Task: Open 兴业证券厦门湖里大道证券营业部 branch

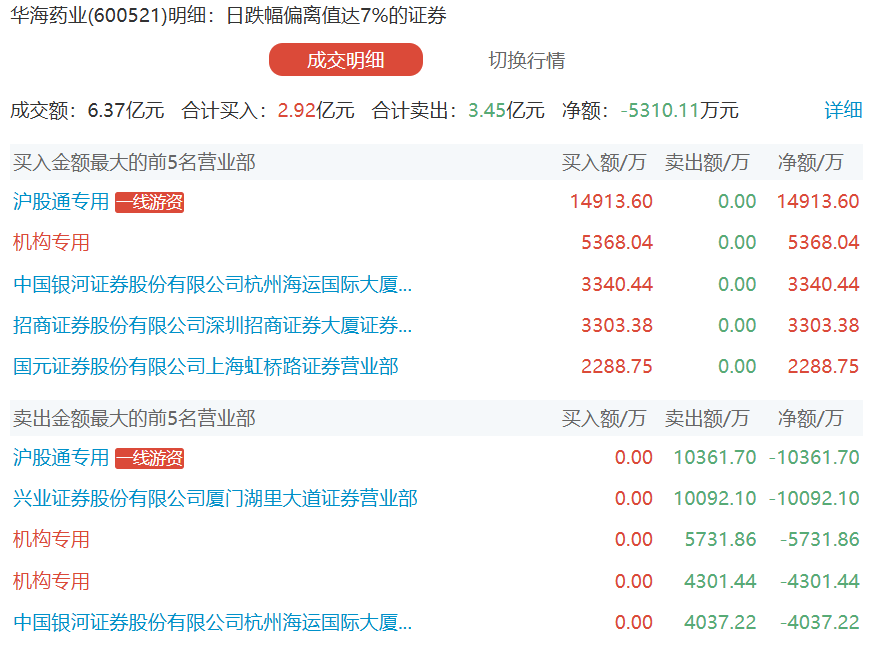Action: point(215,498)
